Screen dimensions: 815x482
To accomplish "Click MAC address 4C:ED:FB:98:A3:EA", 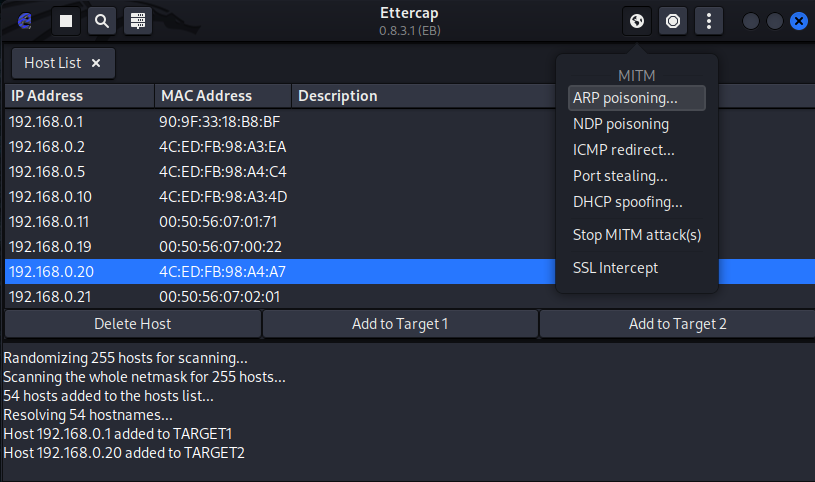I will click(222, 147).
